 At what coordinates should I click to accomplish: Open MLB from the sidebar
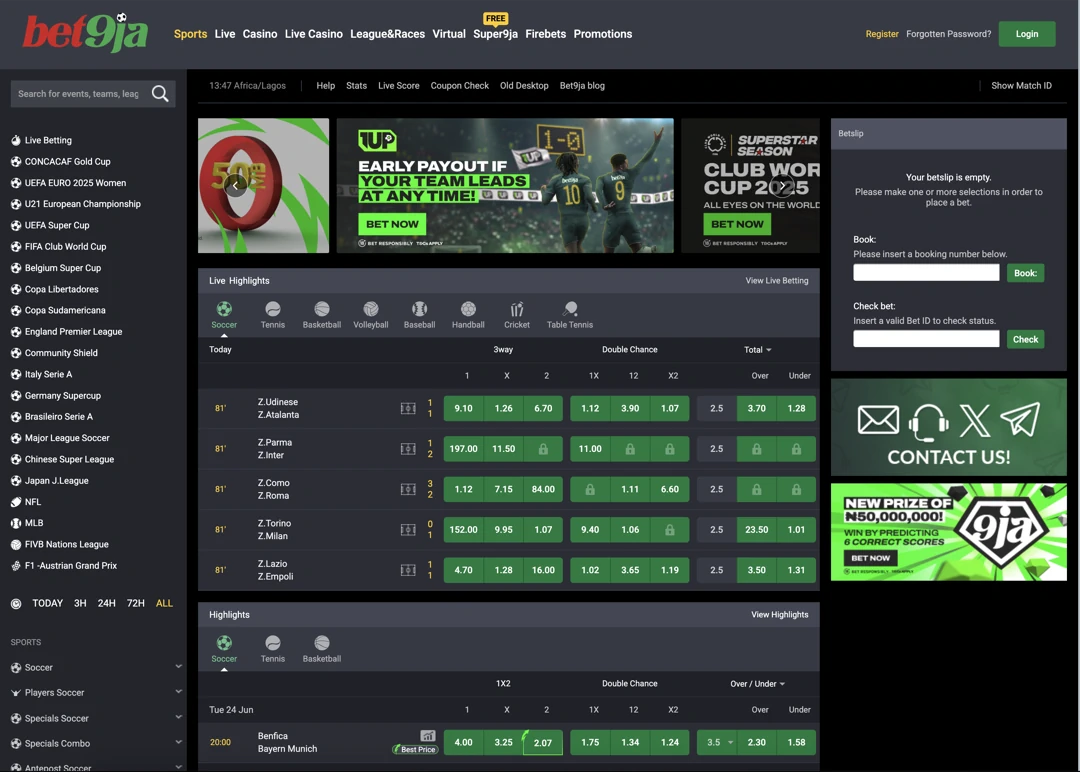pyautogui.click(x=34, y=523)
